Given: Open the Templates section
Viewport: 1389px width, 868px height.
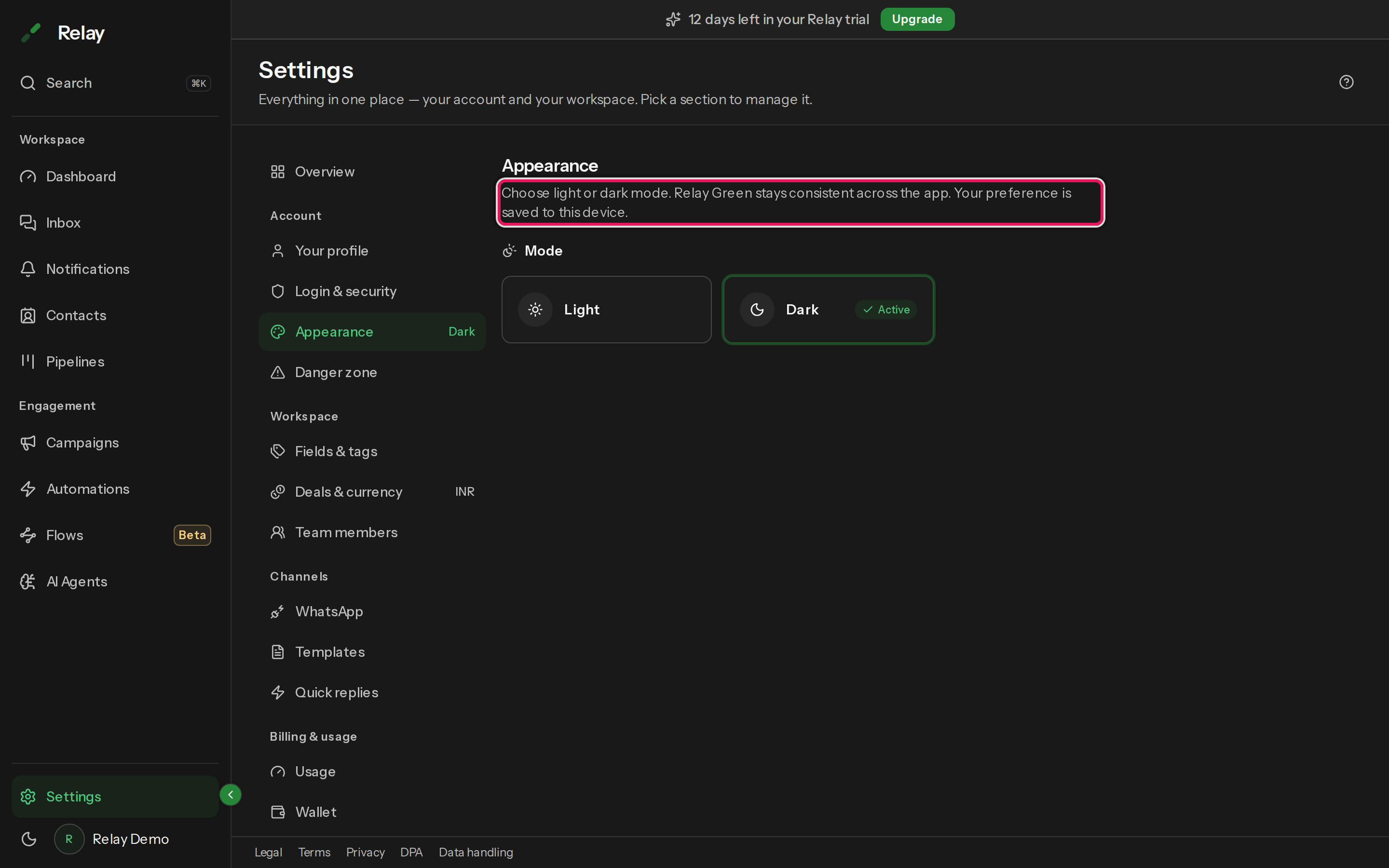Looking at the screenshot, I should (372, 652).
